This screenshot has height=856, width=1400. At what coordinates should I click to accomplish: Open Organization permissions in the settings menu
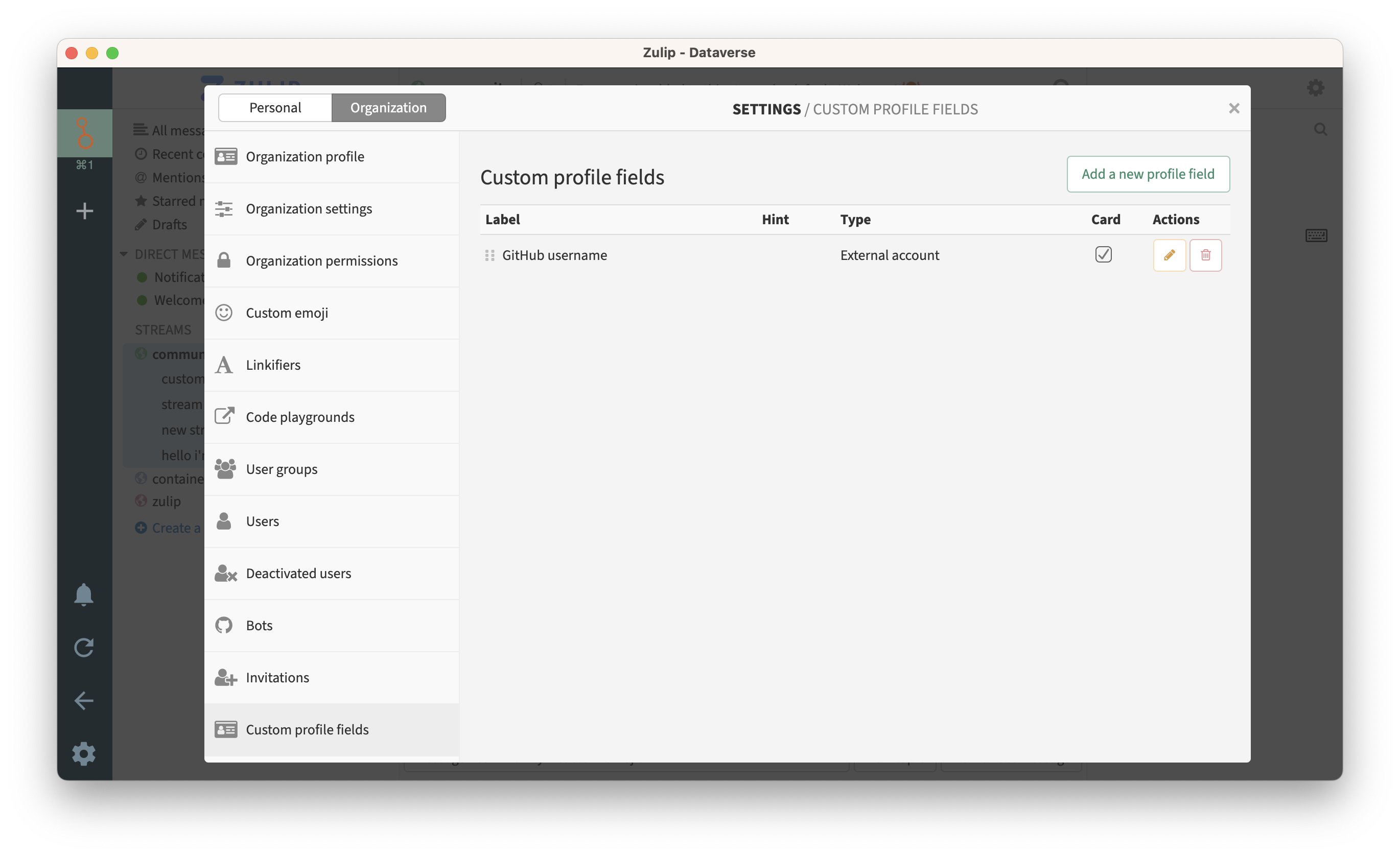(x=321, y=260)
